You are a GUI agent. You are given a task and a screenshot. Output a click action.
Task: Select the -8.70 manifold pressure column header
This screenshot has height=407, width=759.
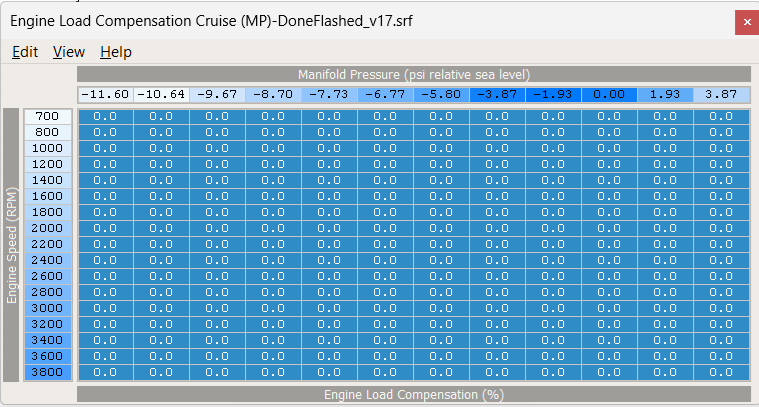click(x=273, y=94)
